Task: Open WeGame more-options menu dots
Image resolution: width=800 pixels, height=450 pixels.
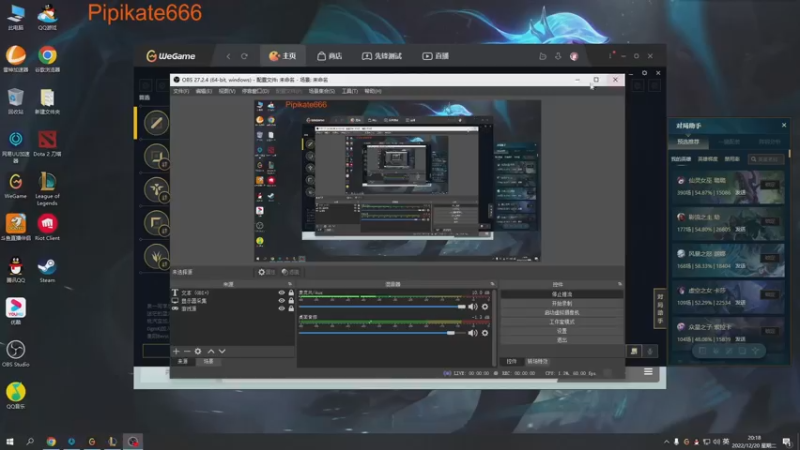Action: coord(611,56)
